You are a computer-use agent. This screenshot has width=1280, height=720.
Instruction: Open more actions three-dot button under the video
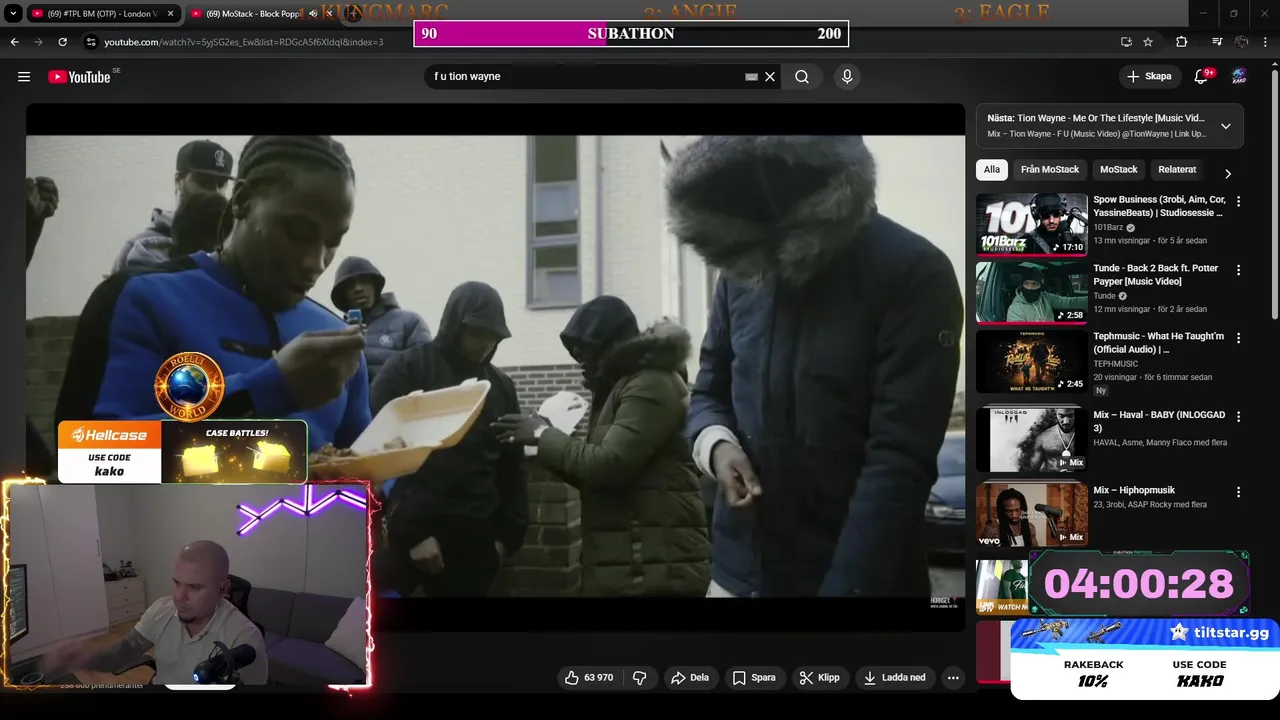[953, 678]
